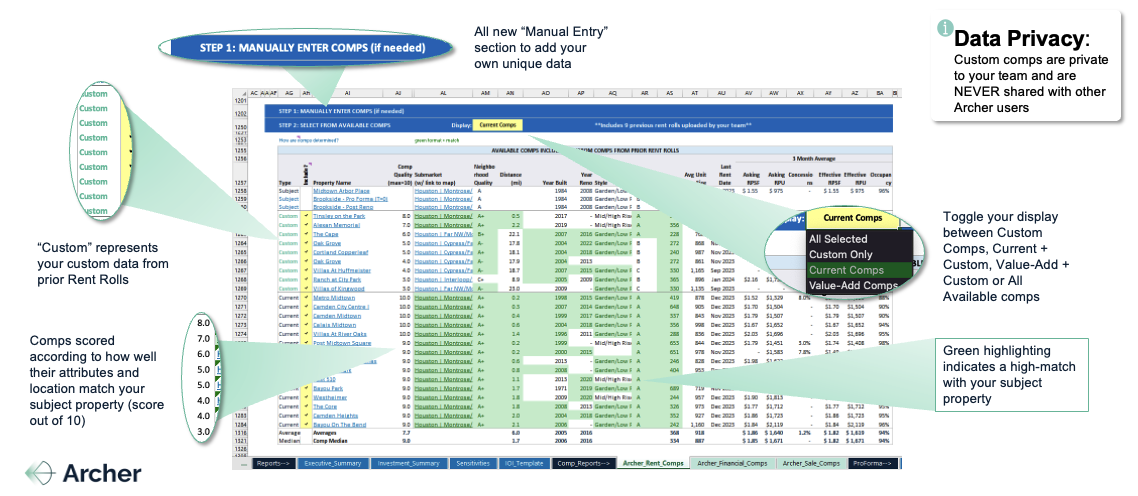Open the Bayou Park property link
The height and width of the screenshot is (496, 1138).
pos(327,389)
